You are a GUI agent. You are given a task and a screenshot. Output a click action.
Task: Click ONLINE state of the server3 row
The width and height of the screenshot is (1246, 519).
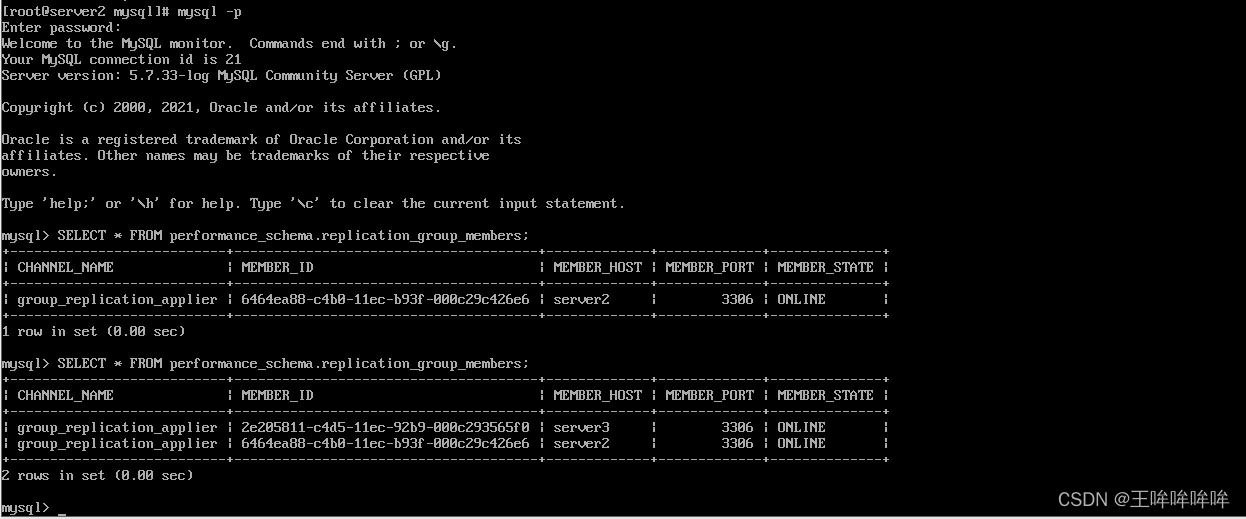coord(801,427)
